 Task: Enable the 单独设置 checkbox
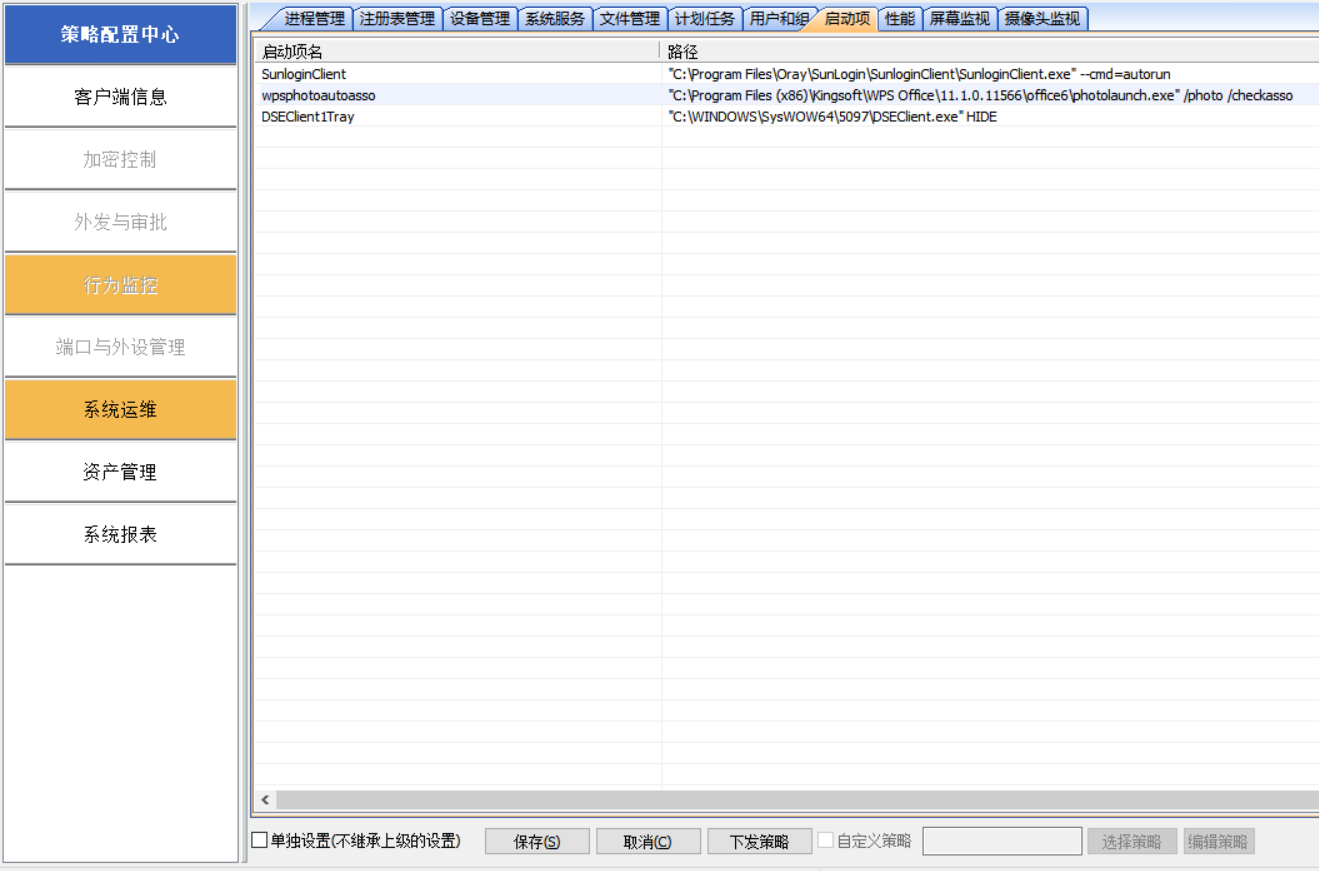(x=260, y=841)
